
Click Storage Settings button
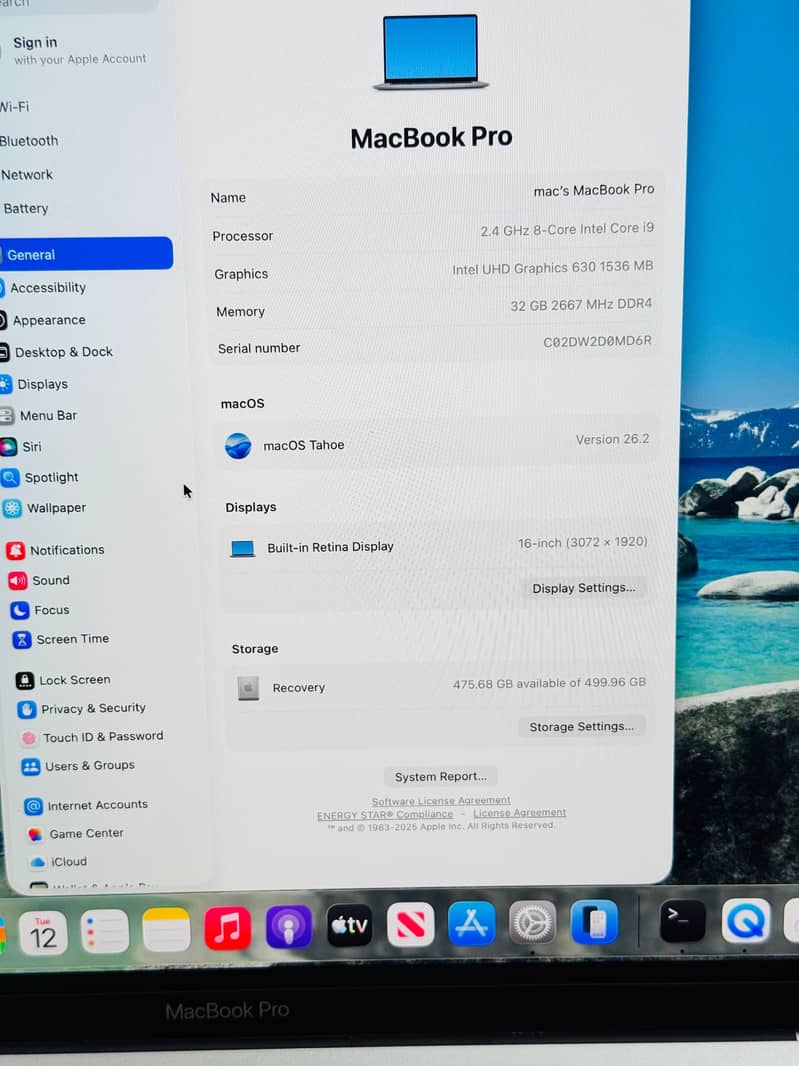[x=581, y=727]
